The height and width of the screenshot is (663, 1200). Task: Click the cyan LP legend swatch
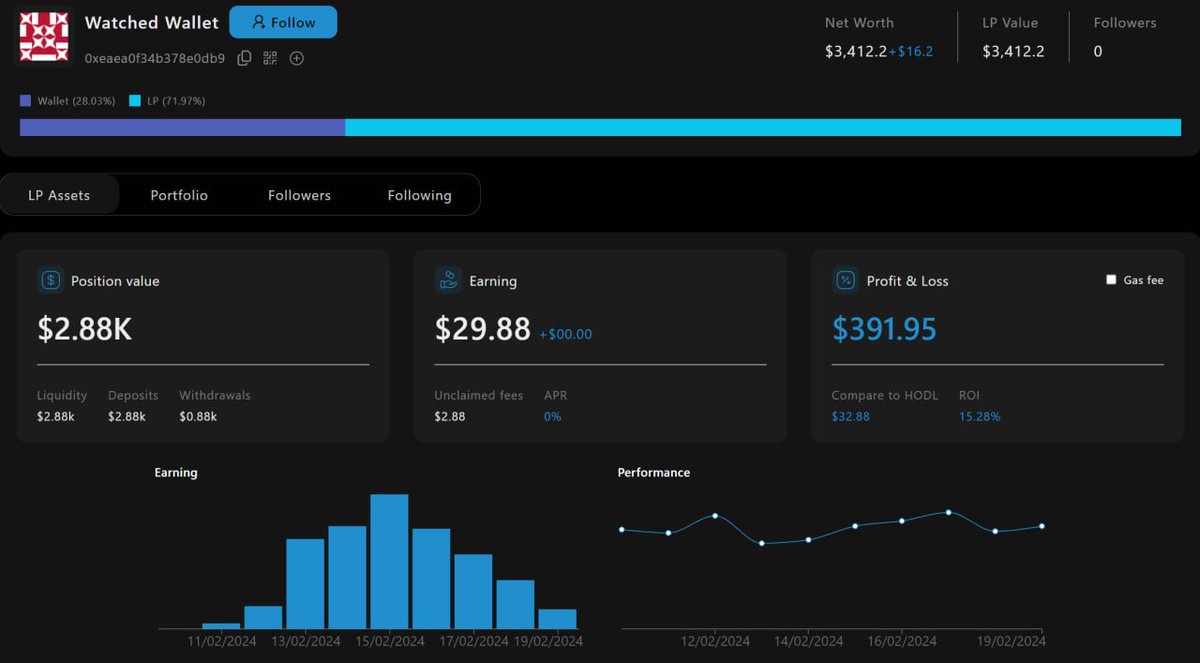tap(135, 101)
